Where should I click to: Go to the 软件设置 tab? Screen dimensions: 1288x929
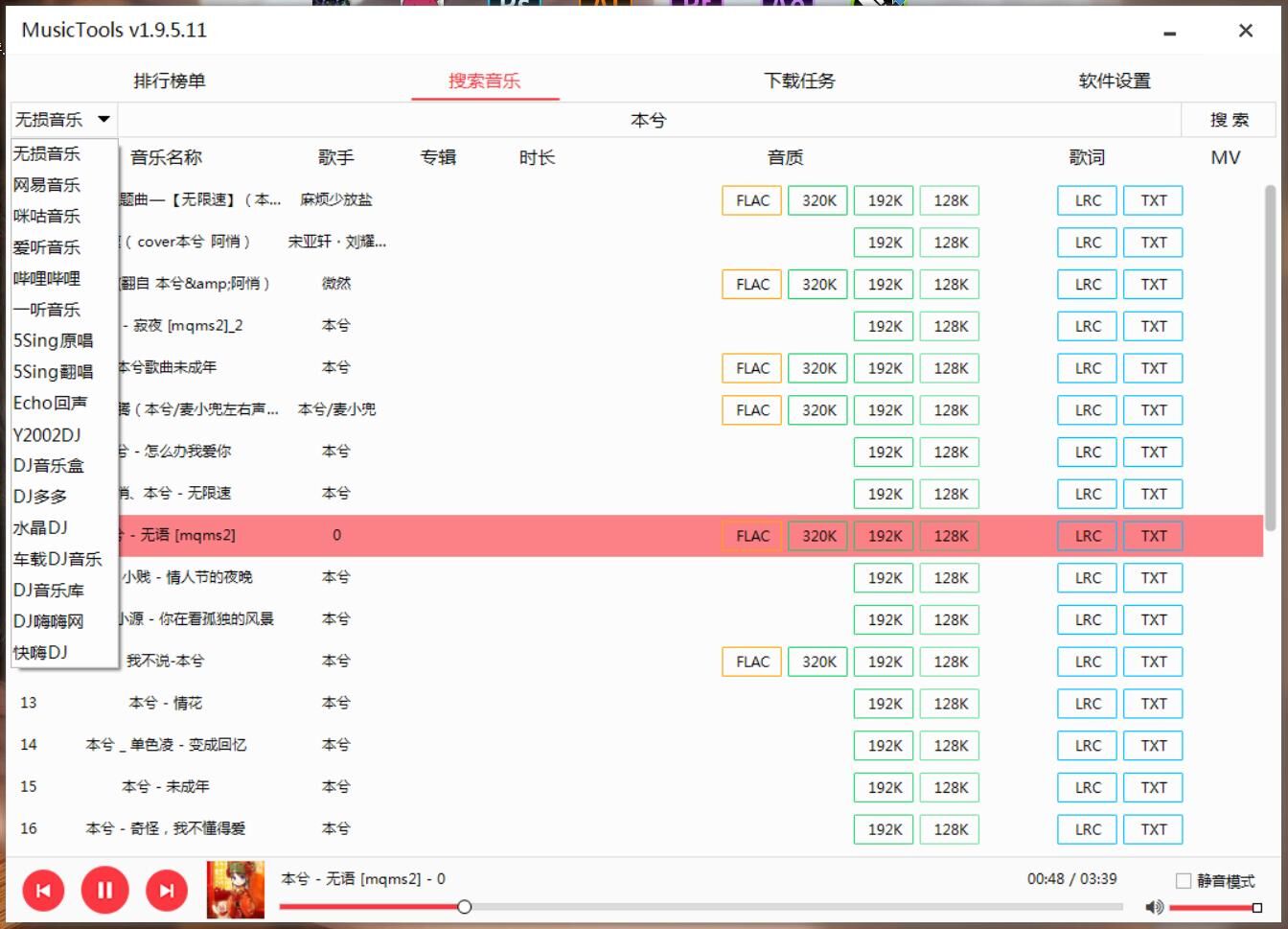tap(1114, 81)
